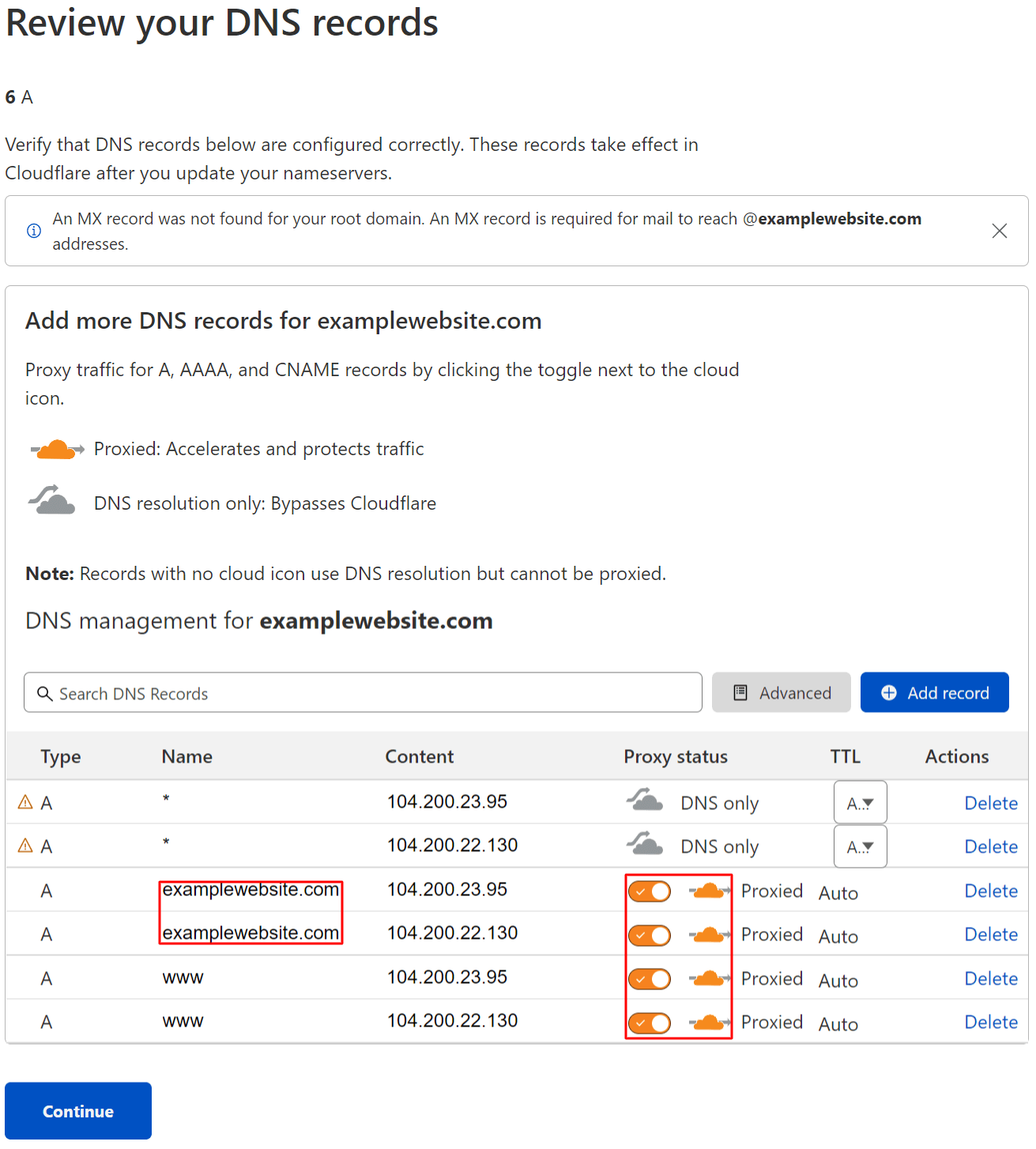Click the Proxy status column header
The height and width of the screenshot is (1149, 1036).
point(676,757)
